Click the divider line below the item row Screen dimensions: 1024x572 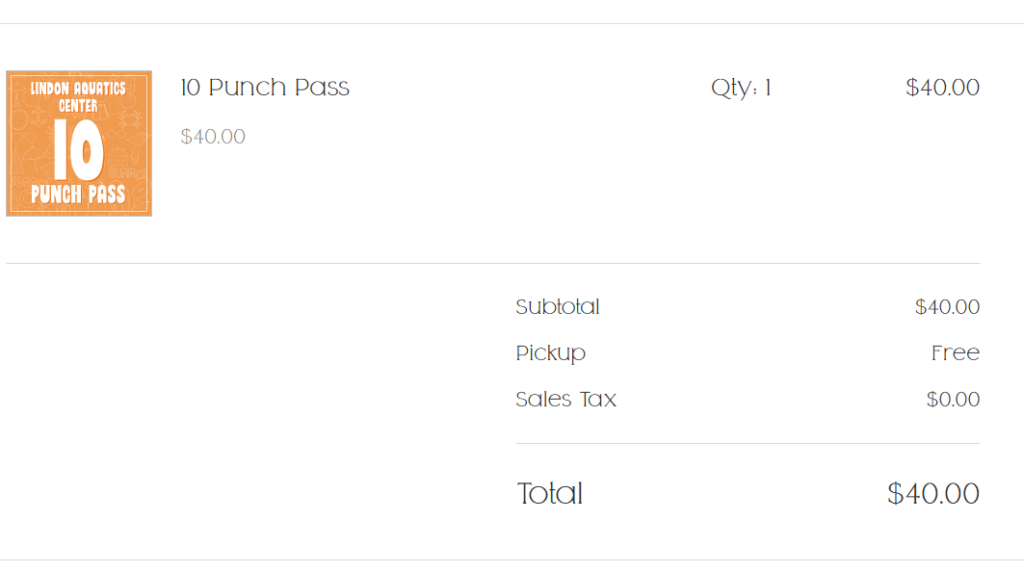tap(493, 264)
